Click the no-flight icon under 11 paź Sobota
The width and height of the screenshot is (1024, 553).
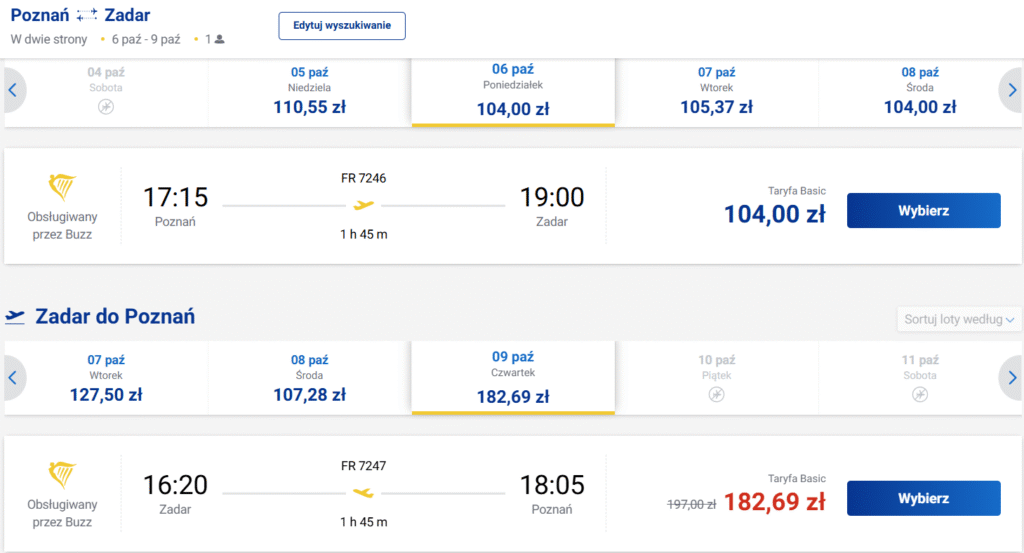click(x=920, y=394)
